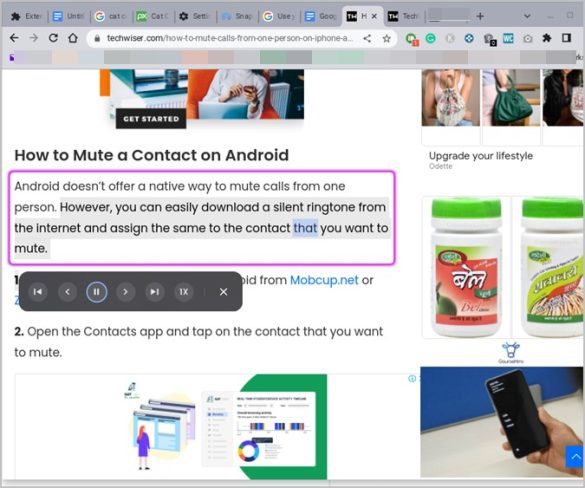Close the Select-to-speak control bar

[x=223, y=292]
